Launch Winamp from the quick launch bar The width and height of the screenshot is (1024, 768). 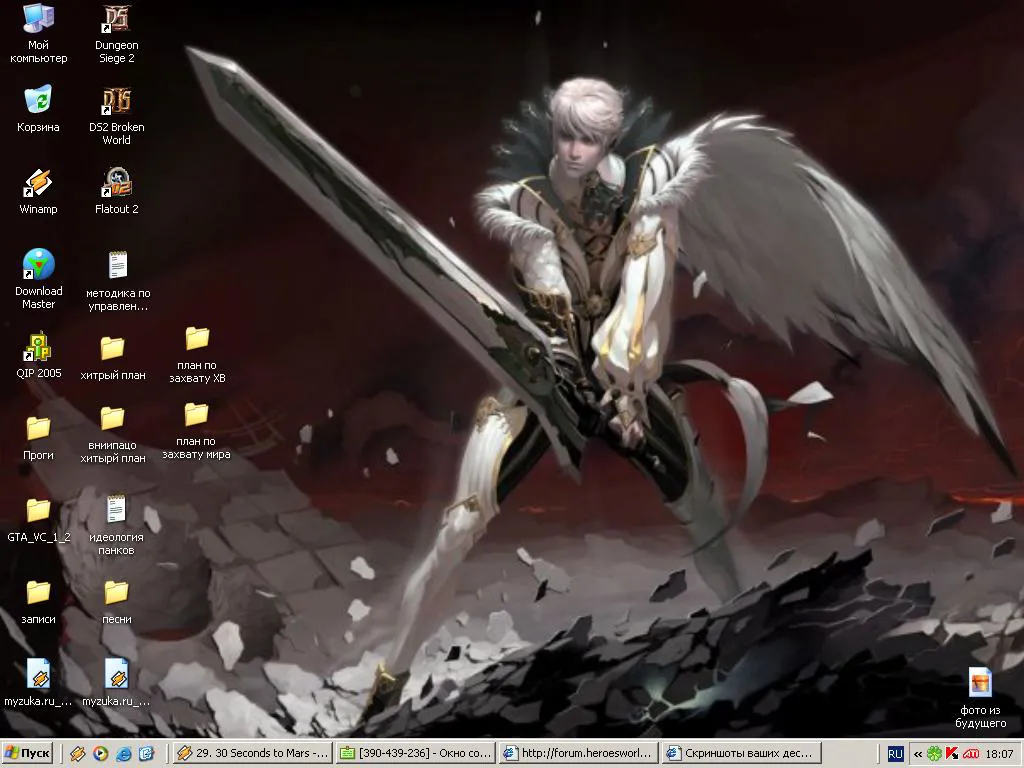coord(78,754)
